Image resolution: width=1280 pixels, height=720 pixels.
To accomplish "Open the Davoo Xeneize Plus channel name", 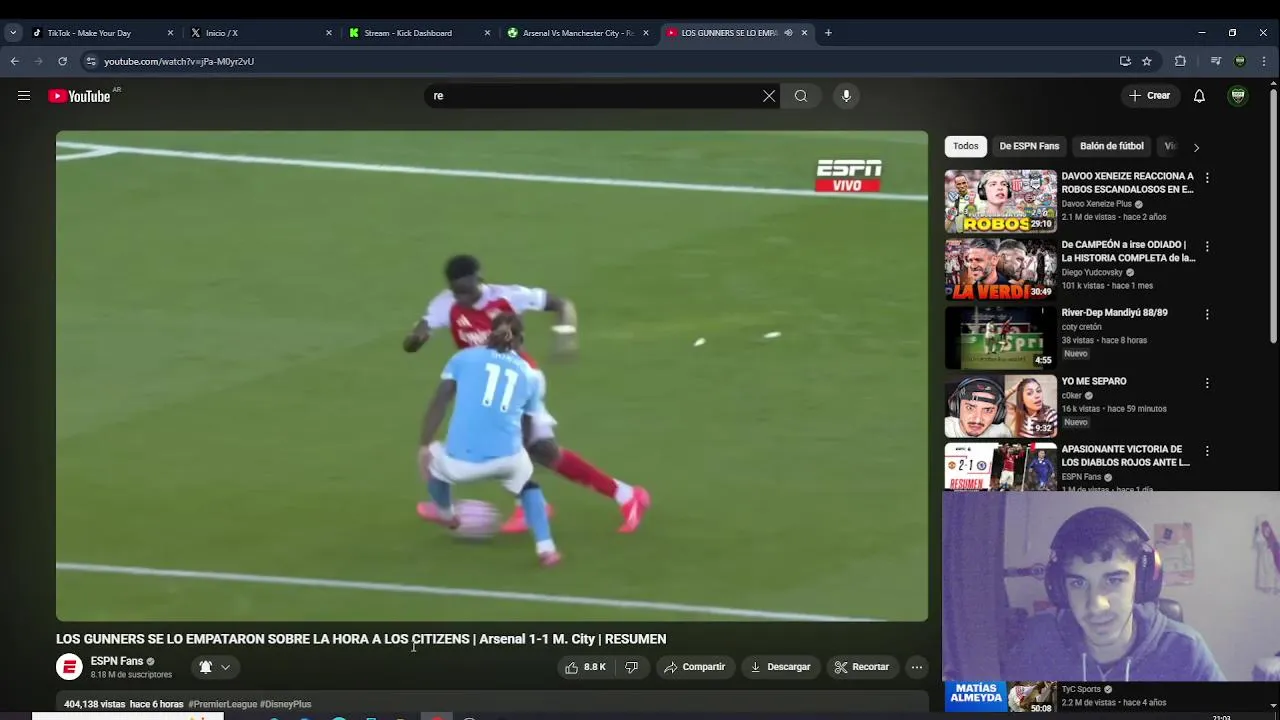I will (1096, 204).
